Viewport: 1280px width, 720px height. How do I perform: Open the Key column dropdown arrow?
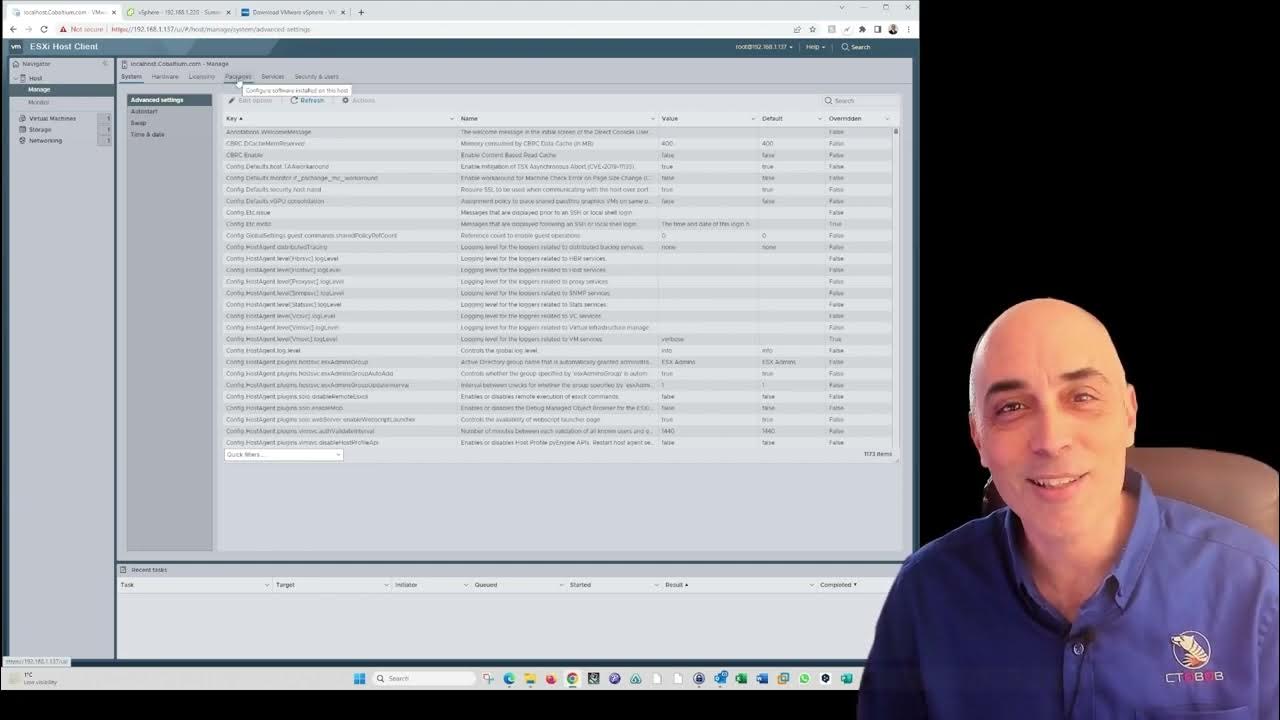(x=452, y=119)
